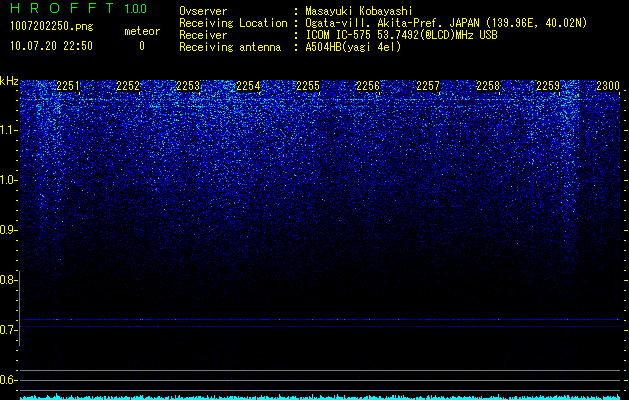Click time marker 2256
The width and height of the screenshot is (629, 400).
368,86
